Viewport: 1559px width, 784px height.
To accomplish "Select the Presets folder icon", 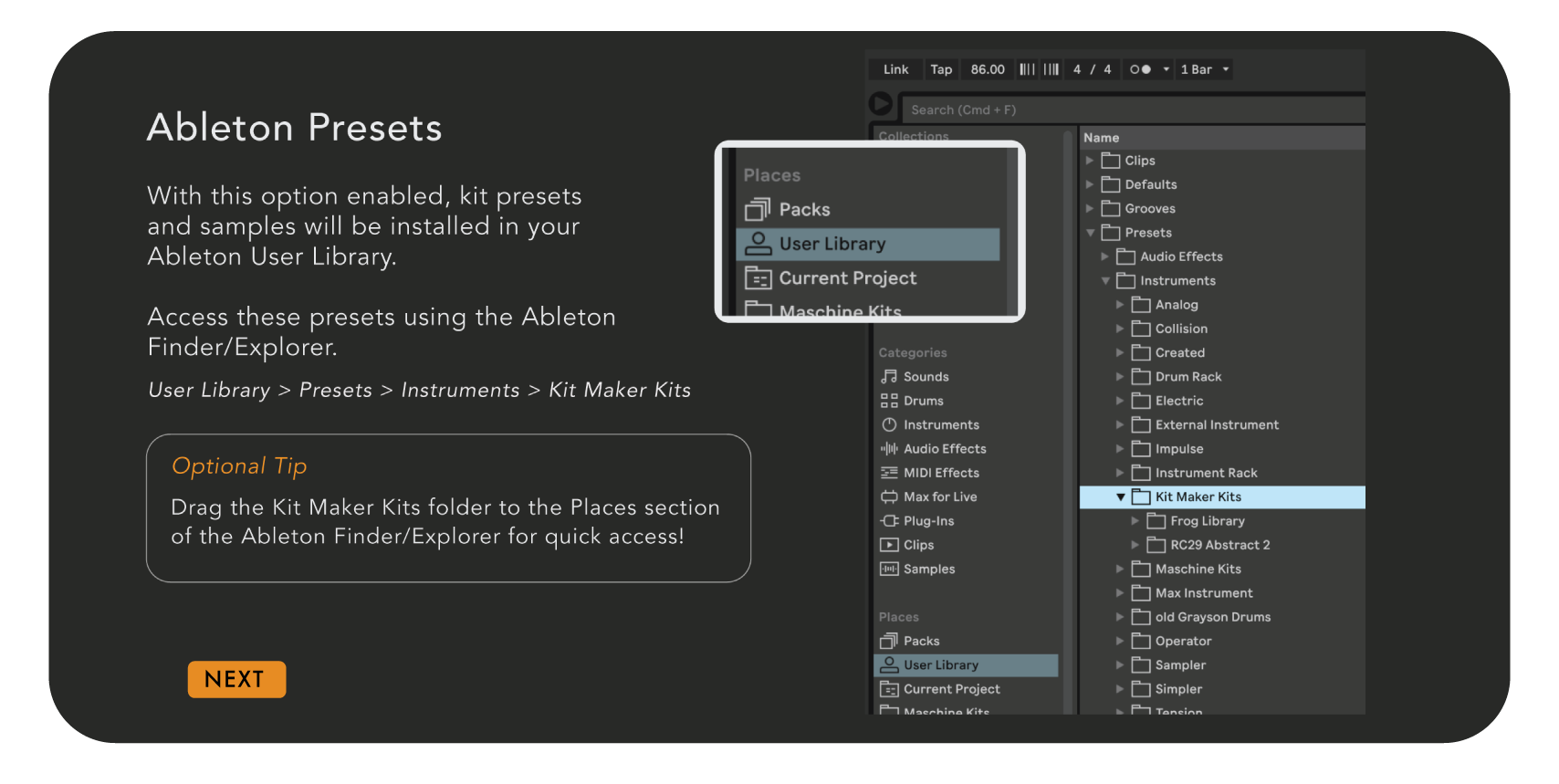I will pos(1111,233).
